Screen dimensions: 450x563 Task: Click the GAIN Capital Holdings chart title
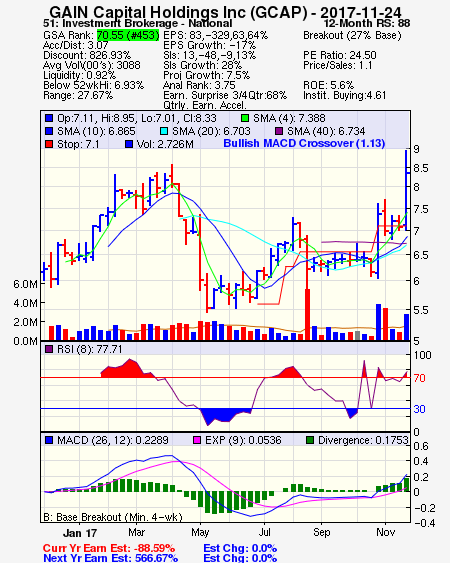coord(225,12)
